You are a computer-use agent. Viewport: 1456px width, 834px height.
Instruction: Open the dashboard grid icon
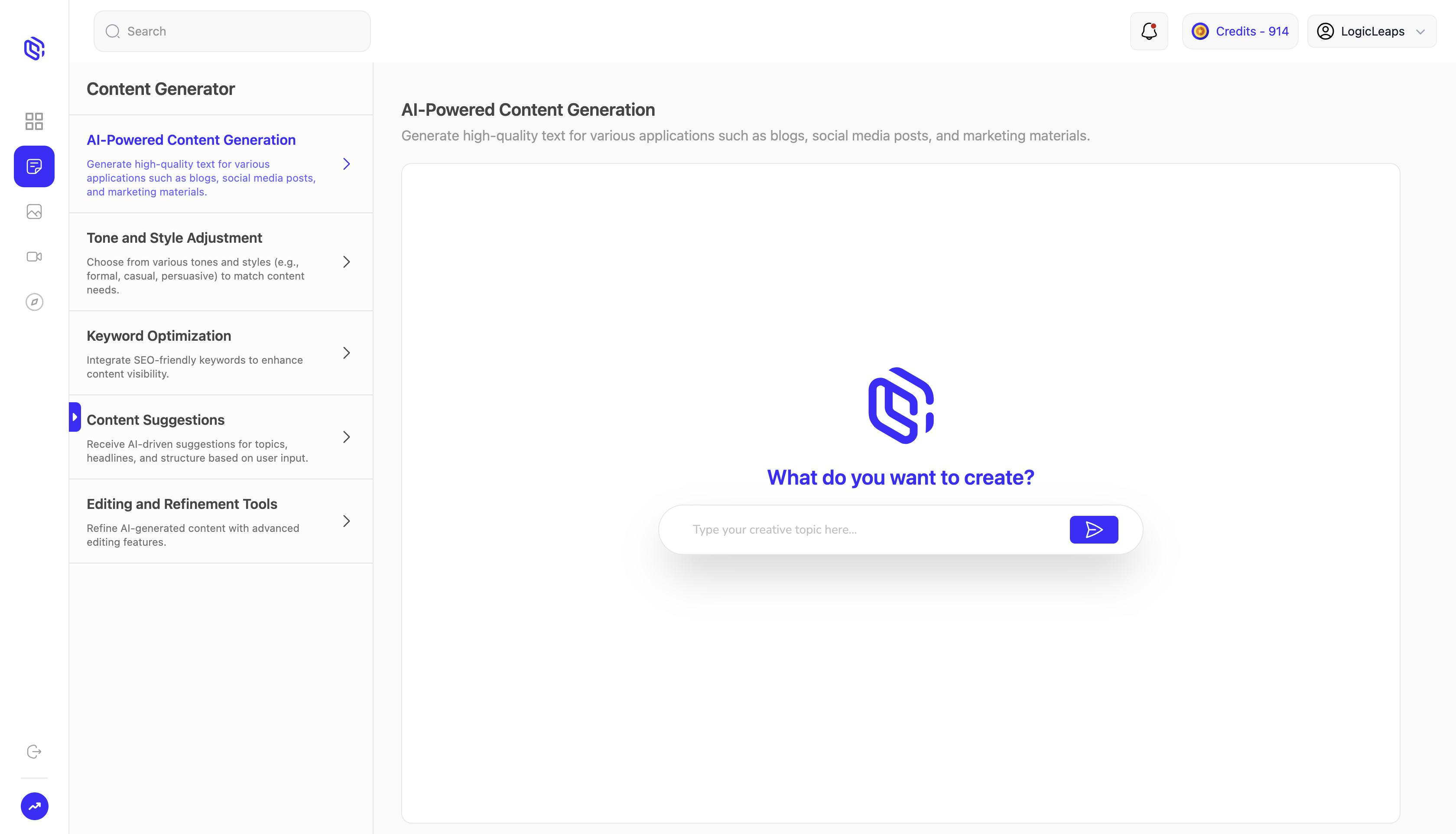(34, 121)
